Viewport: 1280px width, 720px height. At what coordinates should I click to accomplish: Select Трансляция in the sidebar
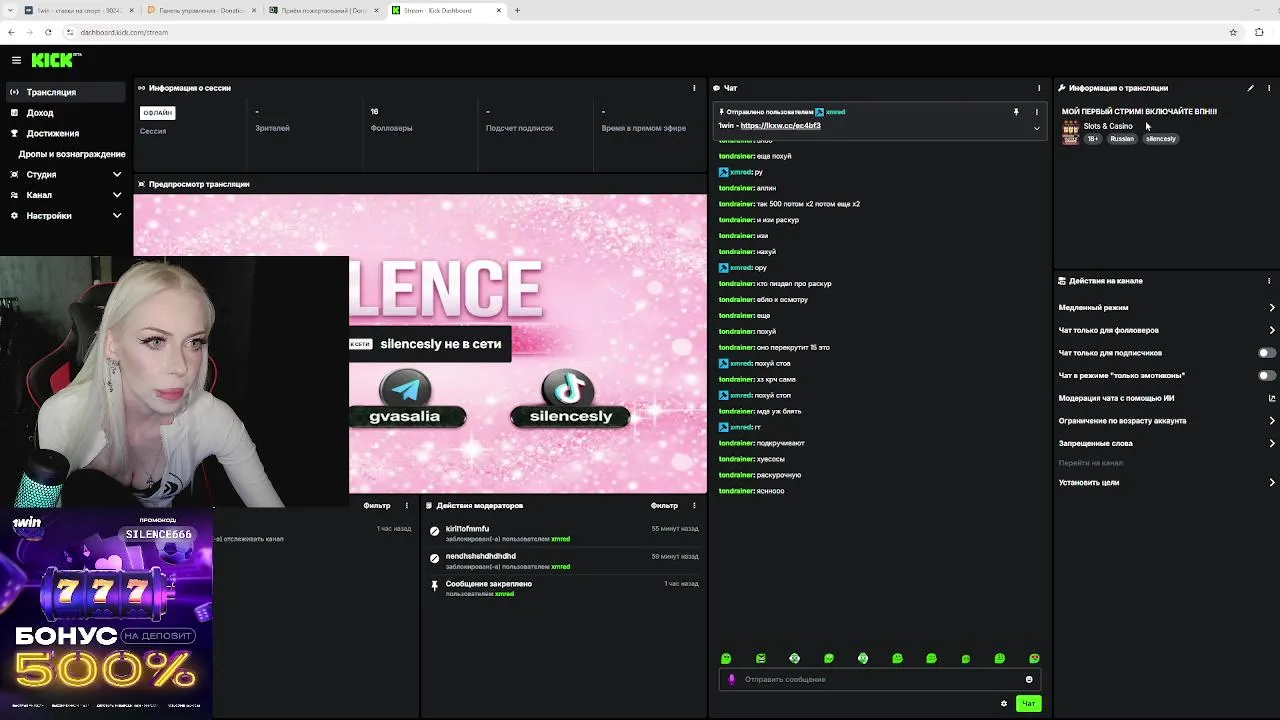65,92
